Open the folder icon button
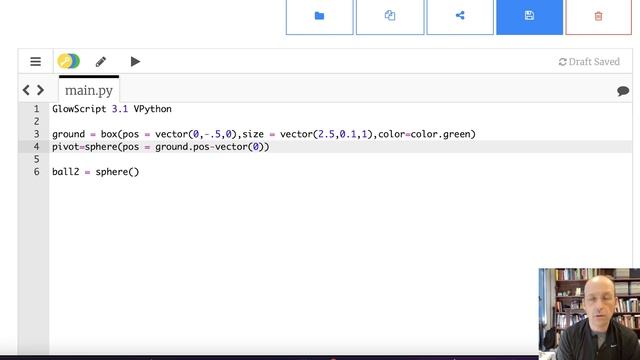Viewport: 640px width, 360px height. click(319, 16)
